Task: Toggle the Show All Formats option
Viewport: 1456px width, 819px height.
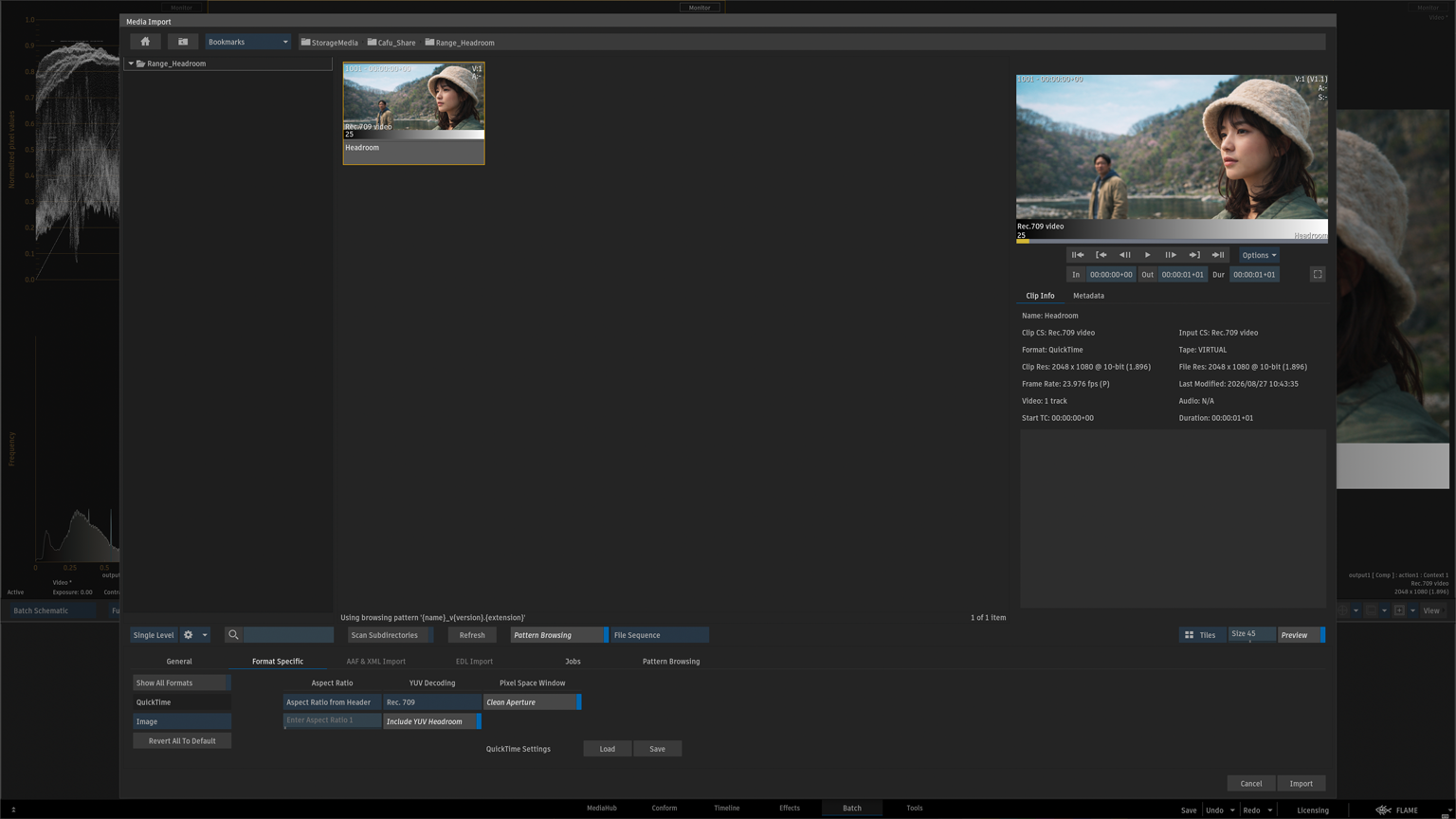Action: (x=182, y=682)
